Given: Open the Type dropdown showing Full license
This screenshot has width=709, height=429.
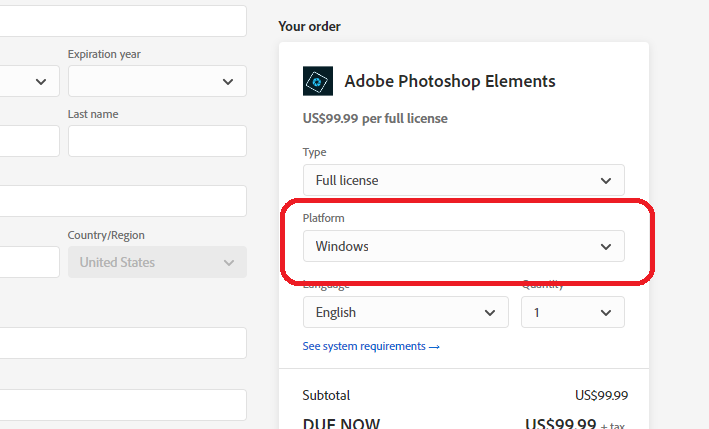Looking at the screenshot, I should (x=463, y=180).
